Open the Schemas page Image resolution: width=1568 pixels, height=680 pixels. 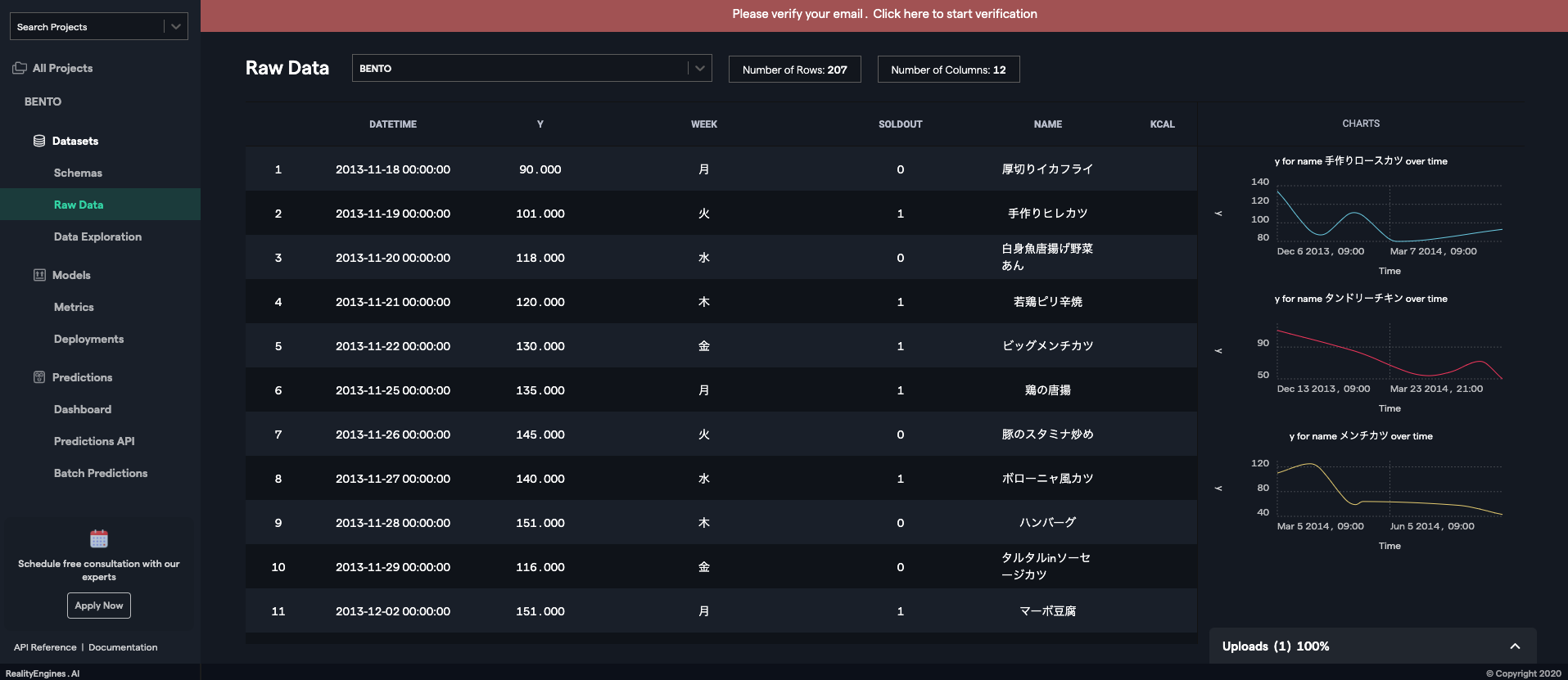click(78, 173)
